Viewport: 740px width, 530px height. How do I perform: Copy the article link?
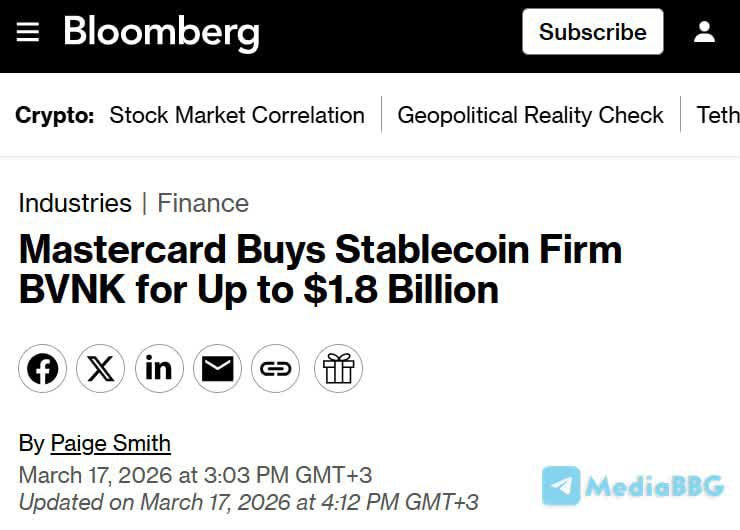pyautogui.click(x=275, y=370)
